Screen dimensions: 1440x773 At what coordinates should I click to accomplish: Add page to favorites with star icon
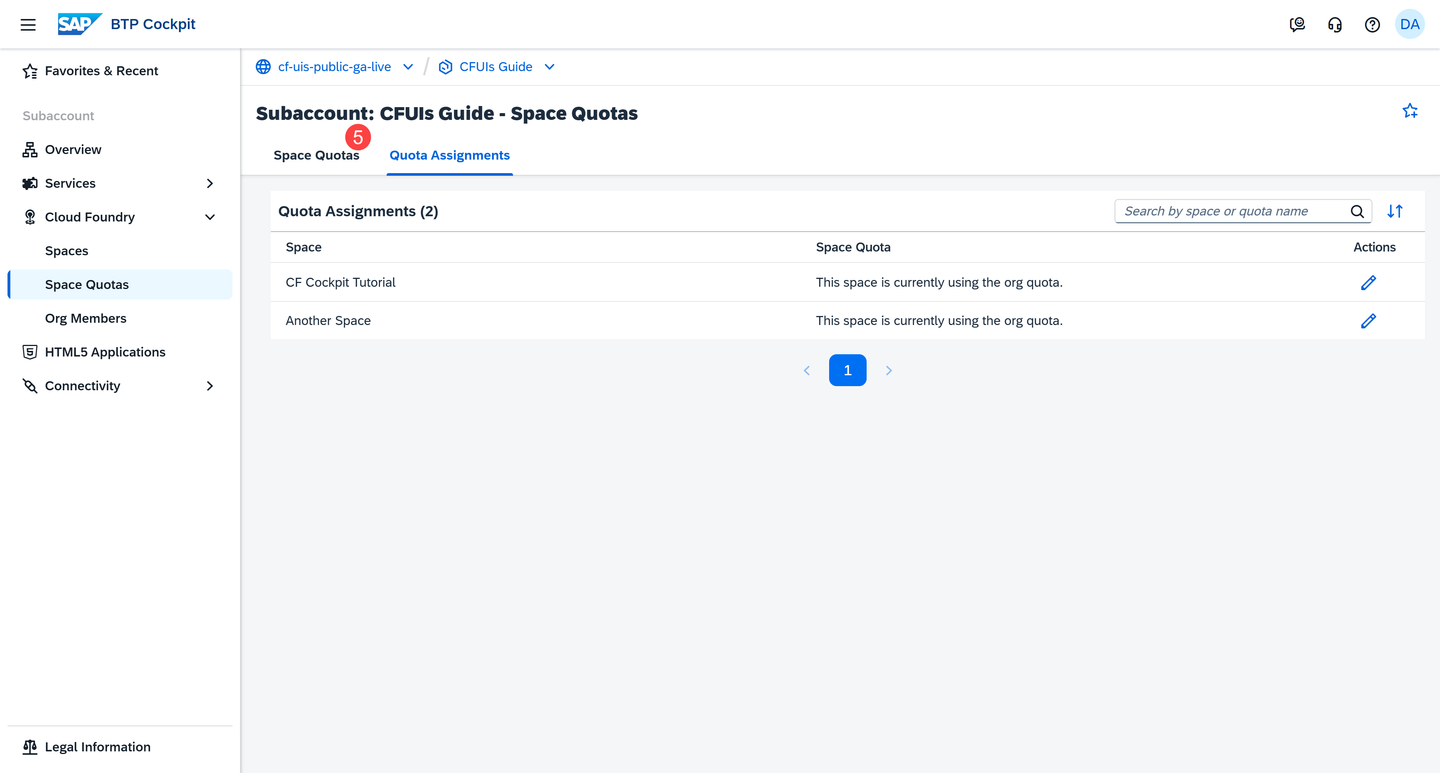1410,111
